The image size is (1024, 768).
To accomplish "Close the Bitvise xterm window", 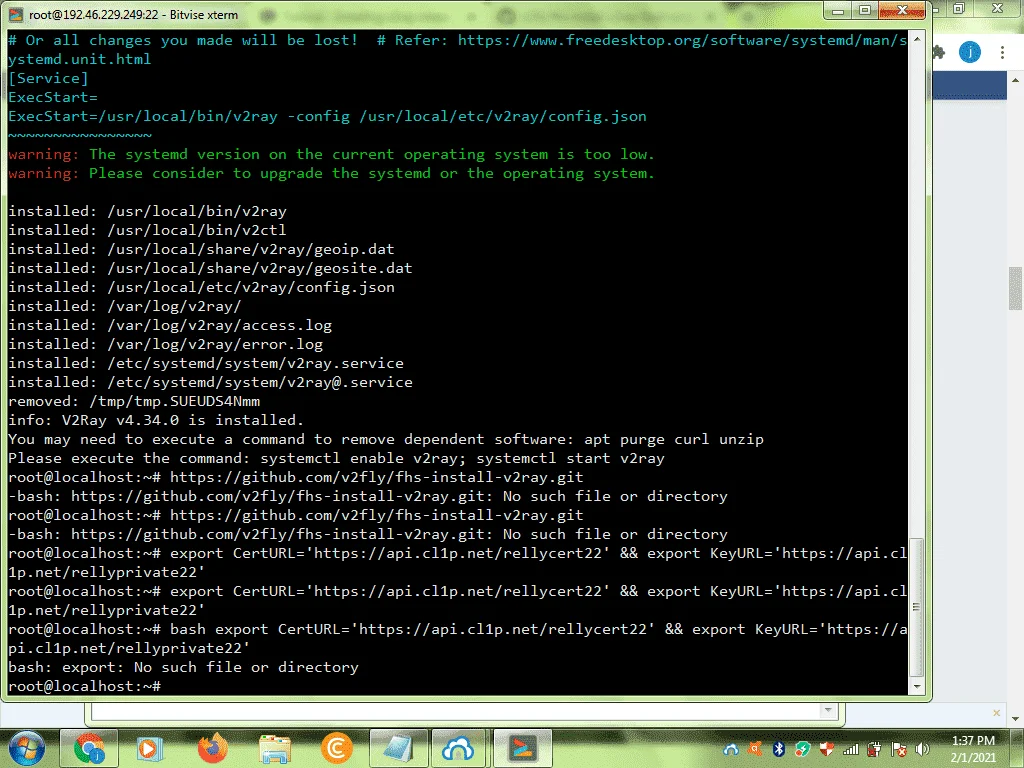I will (x=902, y=10).
